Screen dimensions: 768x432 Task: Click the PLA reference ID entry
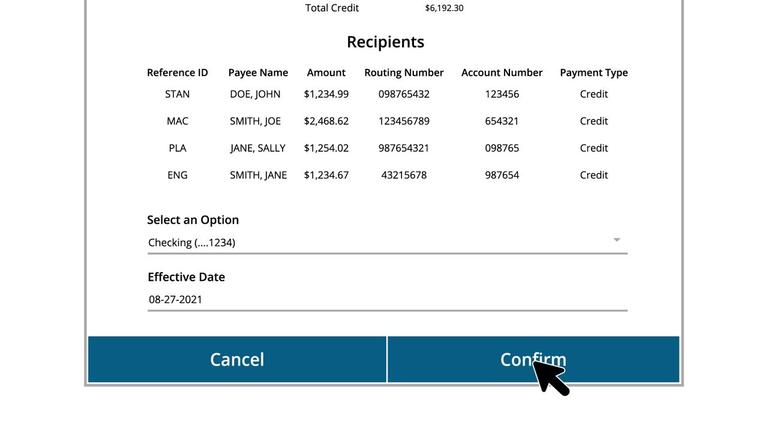[177, 148]
